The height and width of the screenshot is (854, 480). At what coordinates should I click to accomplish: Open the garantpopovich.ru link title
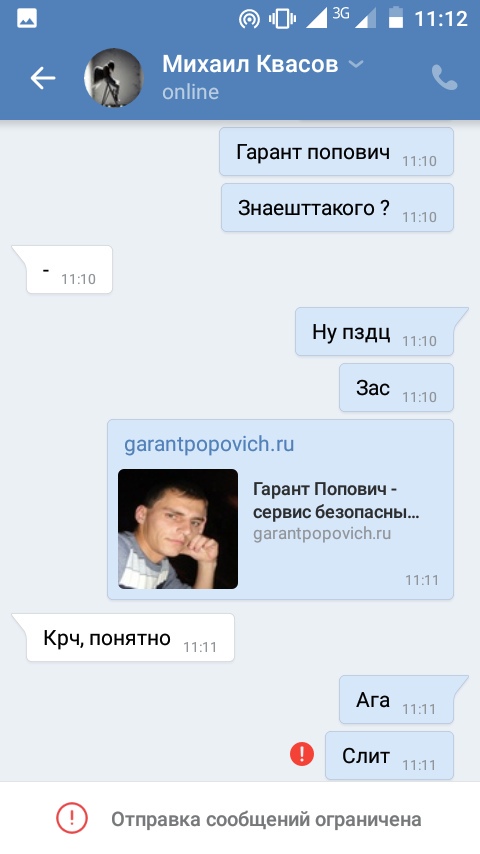tap(209, 444)
